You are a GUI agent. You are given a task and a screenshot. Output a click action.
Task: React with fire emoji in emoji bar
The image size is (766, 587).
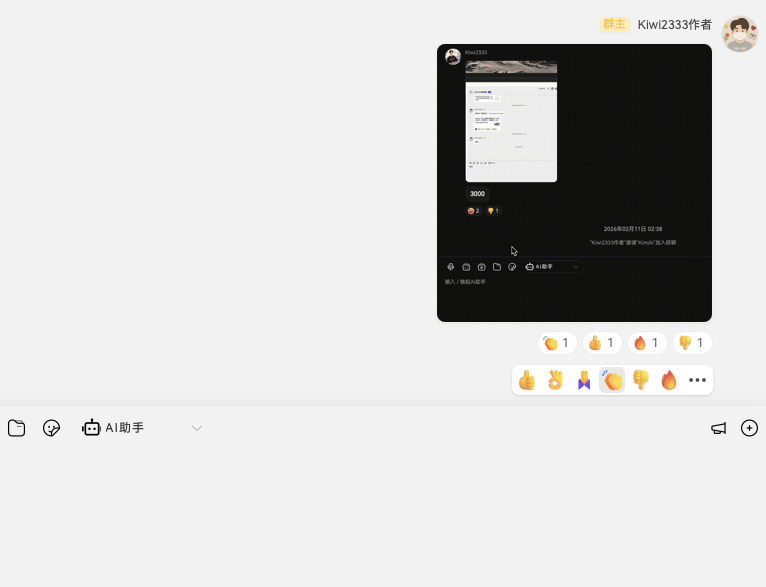click(x=669, y=380)
